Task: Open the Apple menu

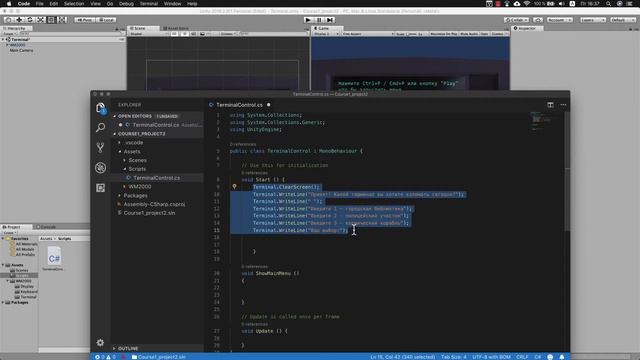Action: [9, 4]
